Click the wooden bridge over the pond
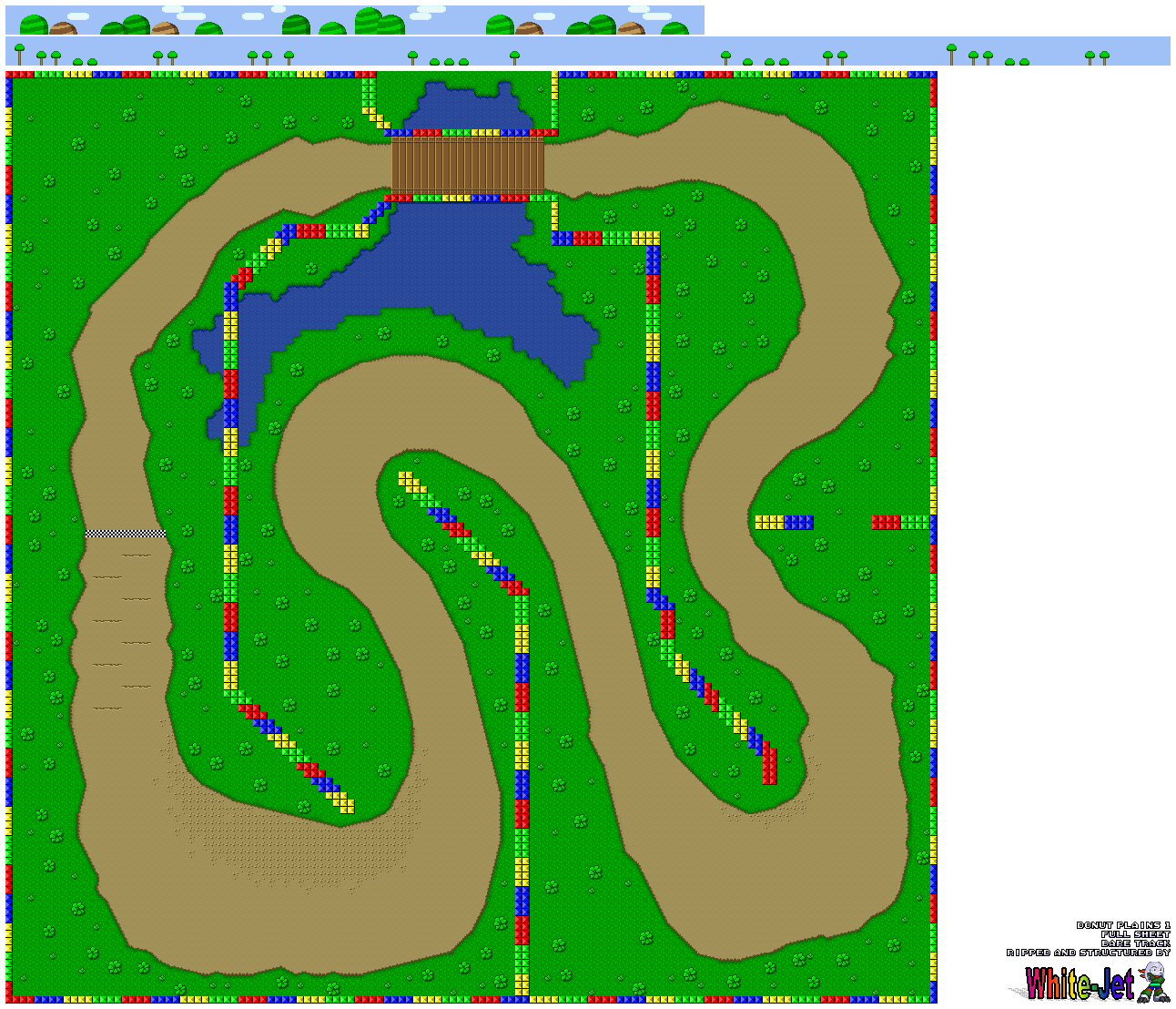Image resolution: width=1176 pixels, height=1009 pixels. tap(468, 165)
